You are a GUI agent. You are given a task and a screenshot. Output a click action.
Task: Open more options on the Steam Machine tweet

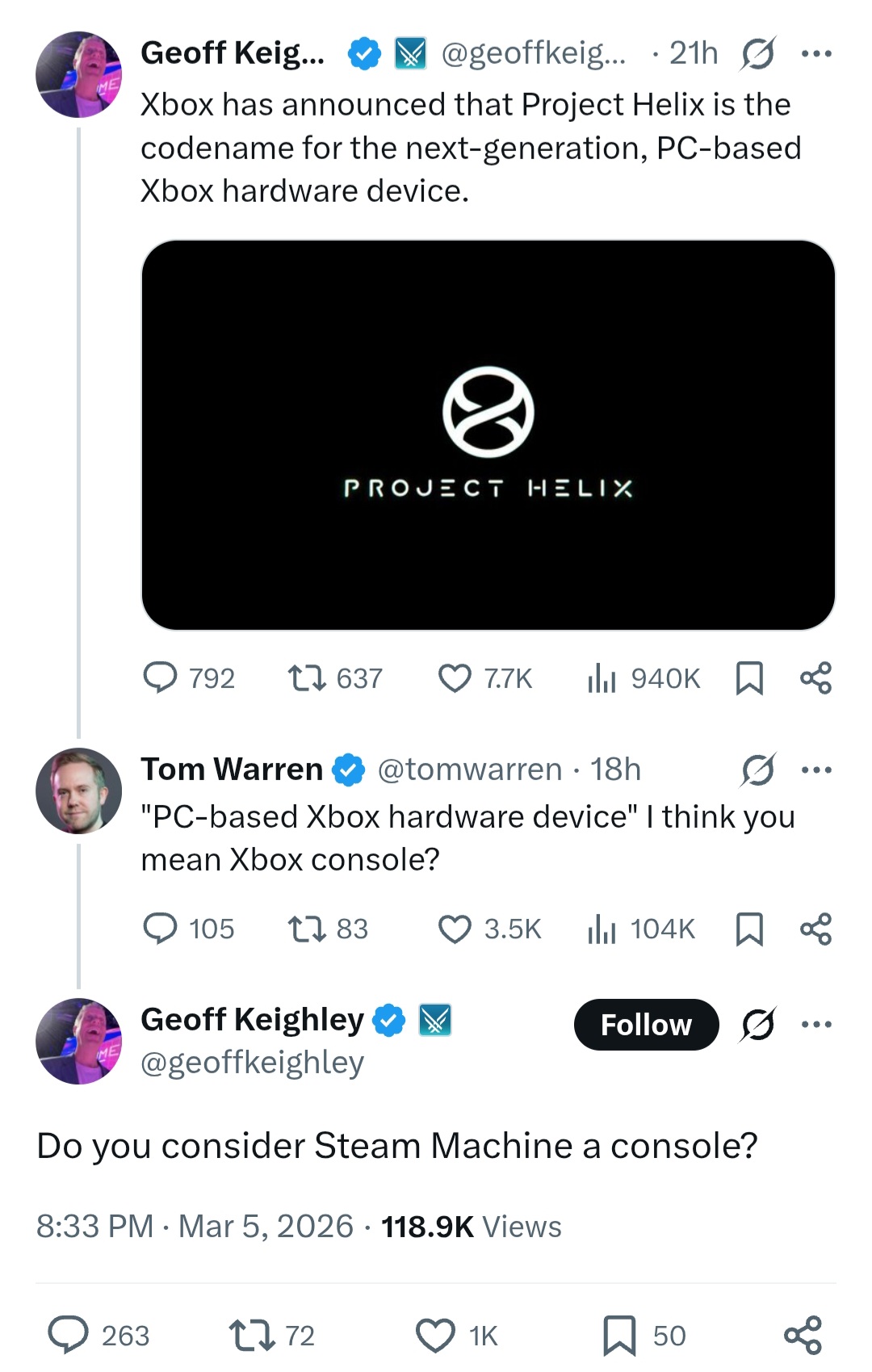point(816,1025)
